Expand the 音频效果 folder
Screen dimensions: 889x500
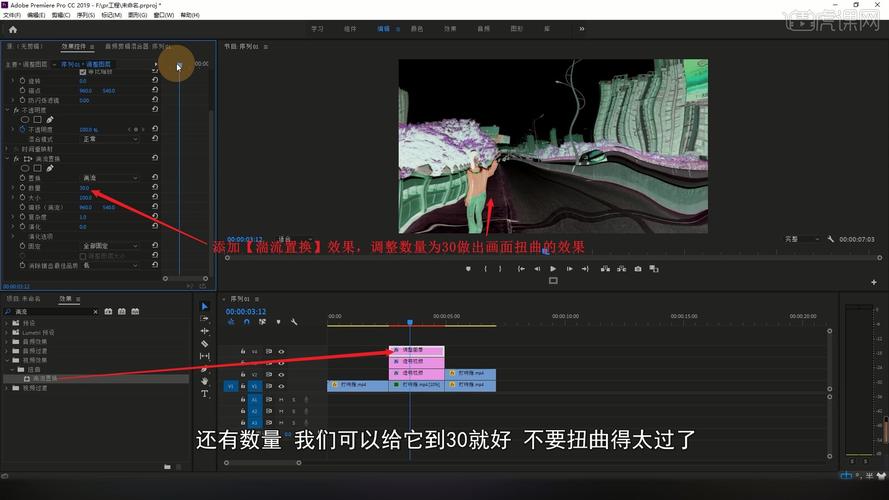[x=7, y=342]
